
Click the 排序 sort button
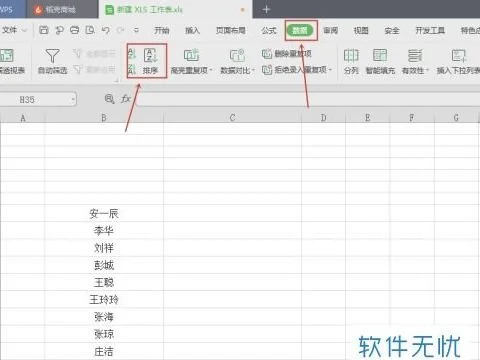(151, 61)
